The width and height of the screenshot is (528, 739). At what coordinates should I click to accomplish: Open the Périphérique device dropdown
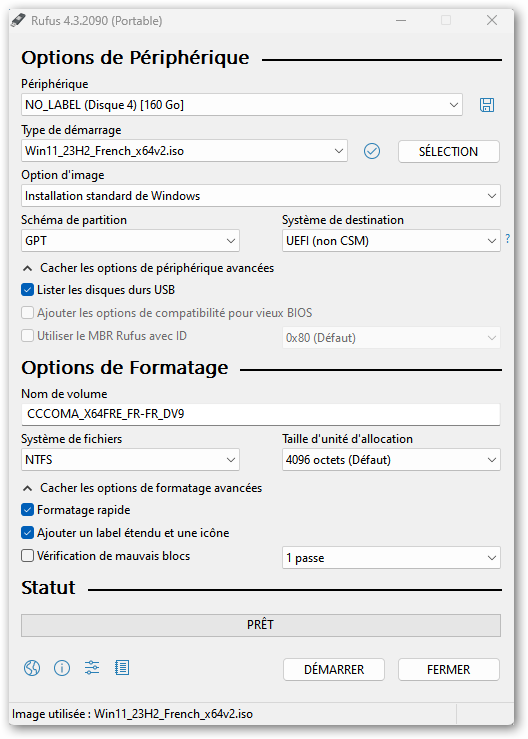pyautogui.click(x=242, y=105)
